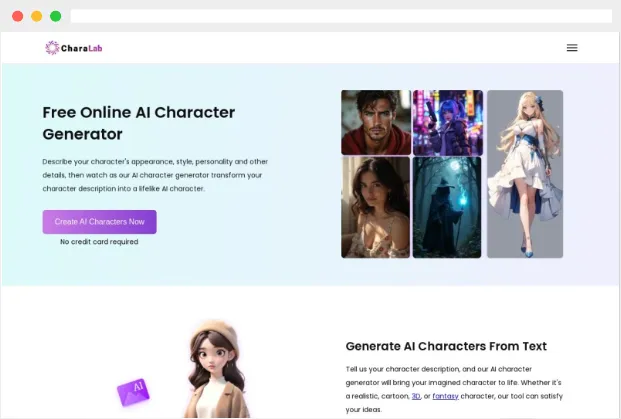The height and width of the screenshot is (419, 621).
Task: Open the 3D link in description
Action: click(x=416, y=396)
